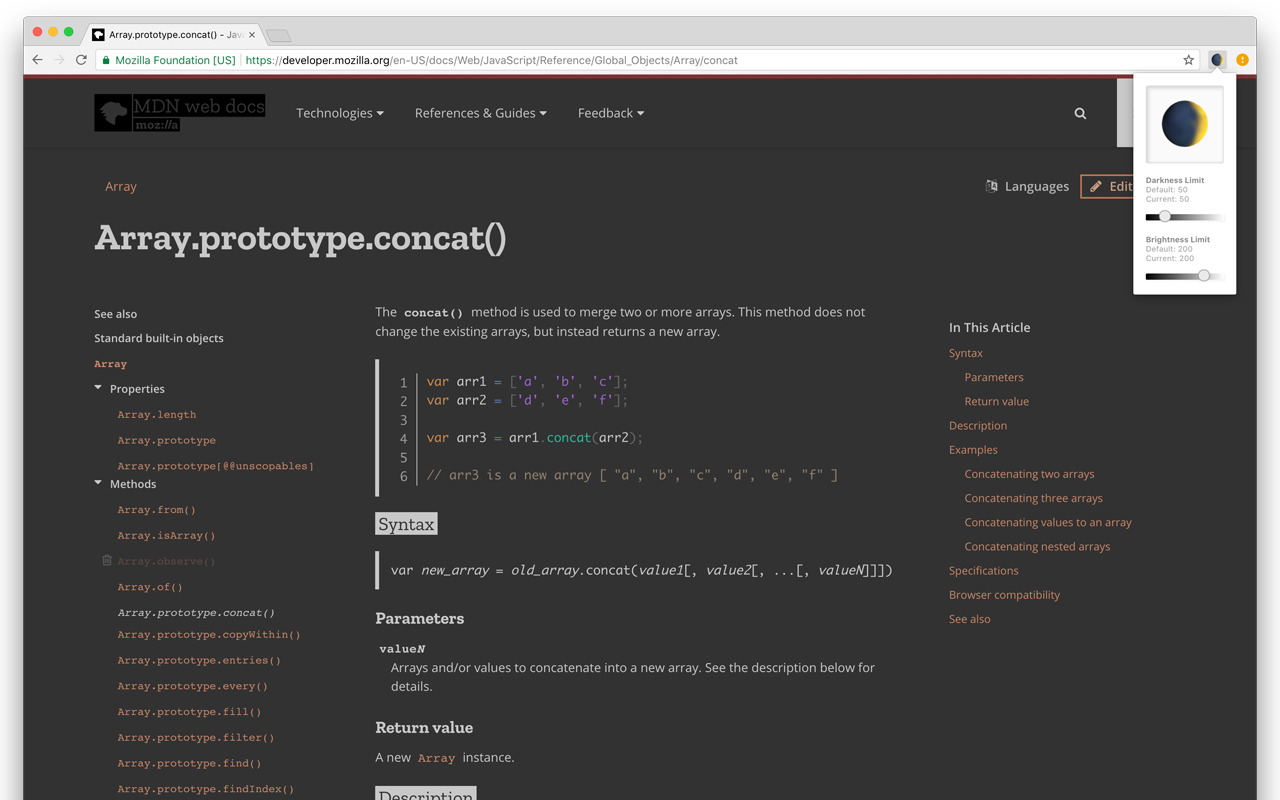Open the MDN search magnifier icon

[1080, 113]
